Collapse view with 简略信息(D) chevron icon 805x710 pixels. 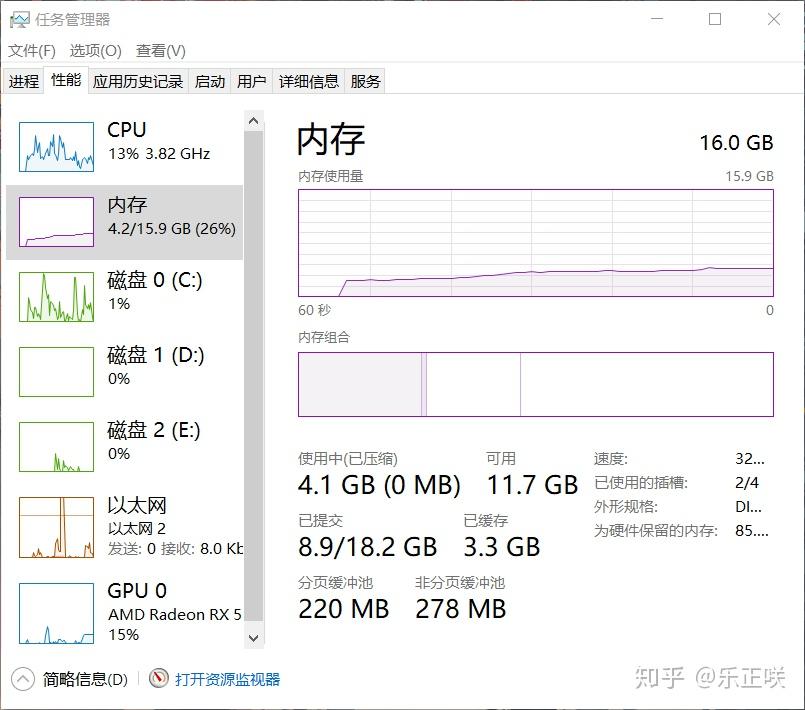[x=22, y=679]
